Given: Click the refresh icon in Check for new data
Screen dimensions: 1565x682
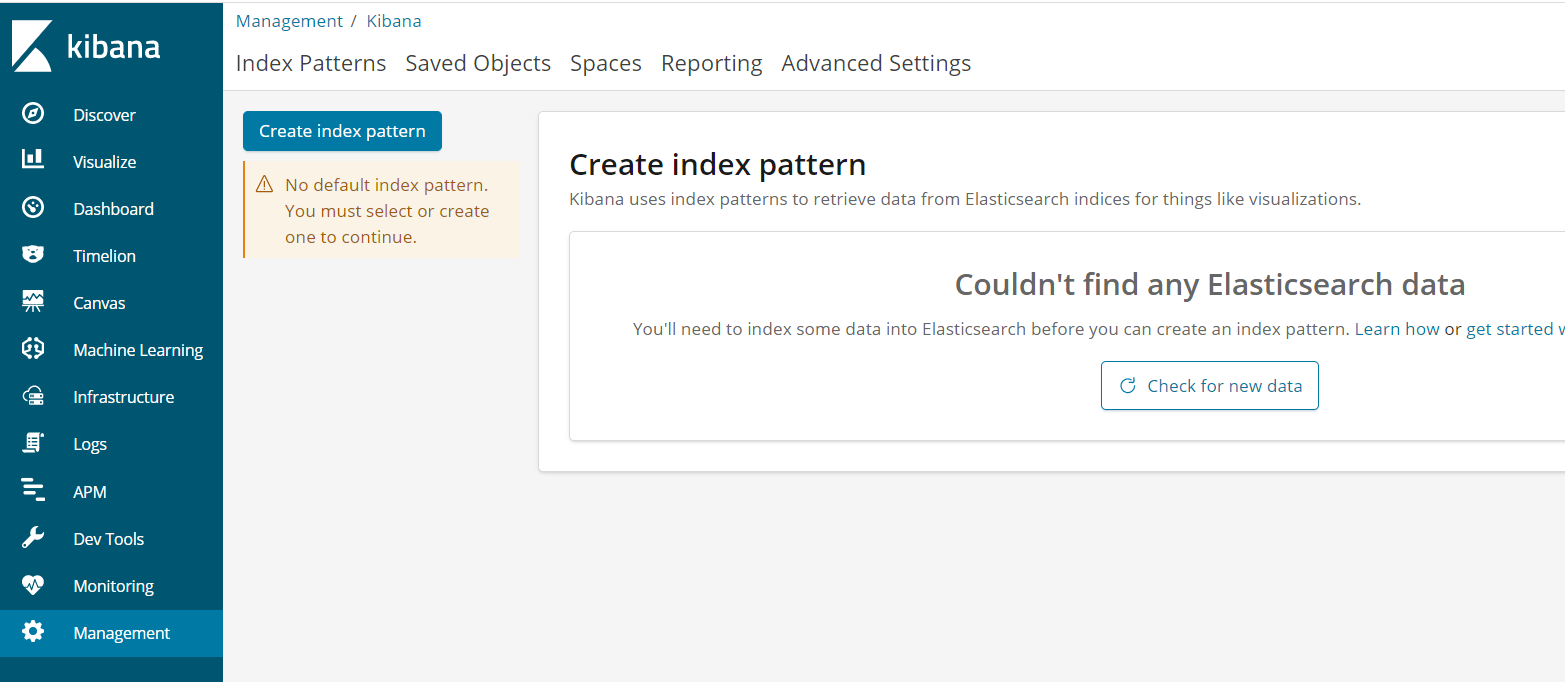Looking at the screenshot, I should pos(1127,386).
